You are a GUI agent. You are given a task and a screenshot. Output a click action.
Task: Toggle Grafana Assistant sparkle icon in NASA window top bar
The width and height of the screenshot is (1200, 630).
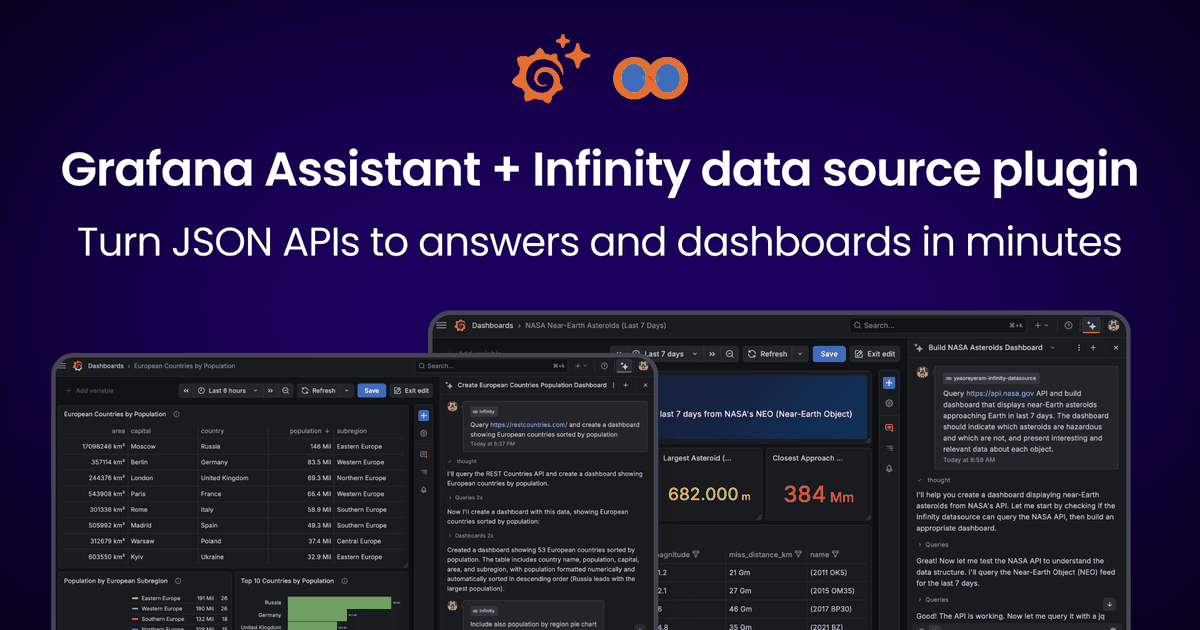1091,325
